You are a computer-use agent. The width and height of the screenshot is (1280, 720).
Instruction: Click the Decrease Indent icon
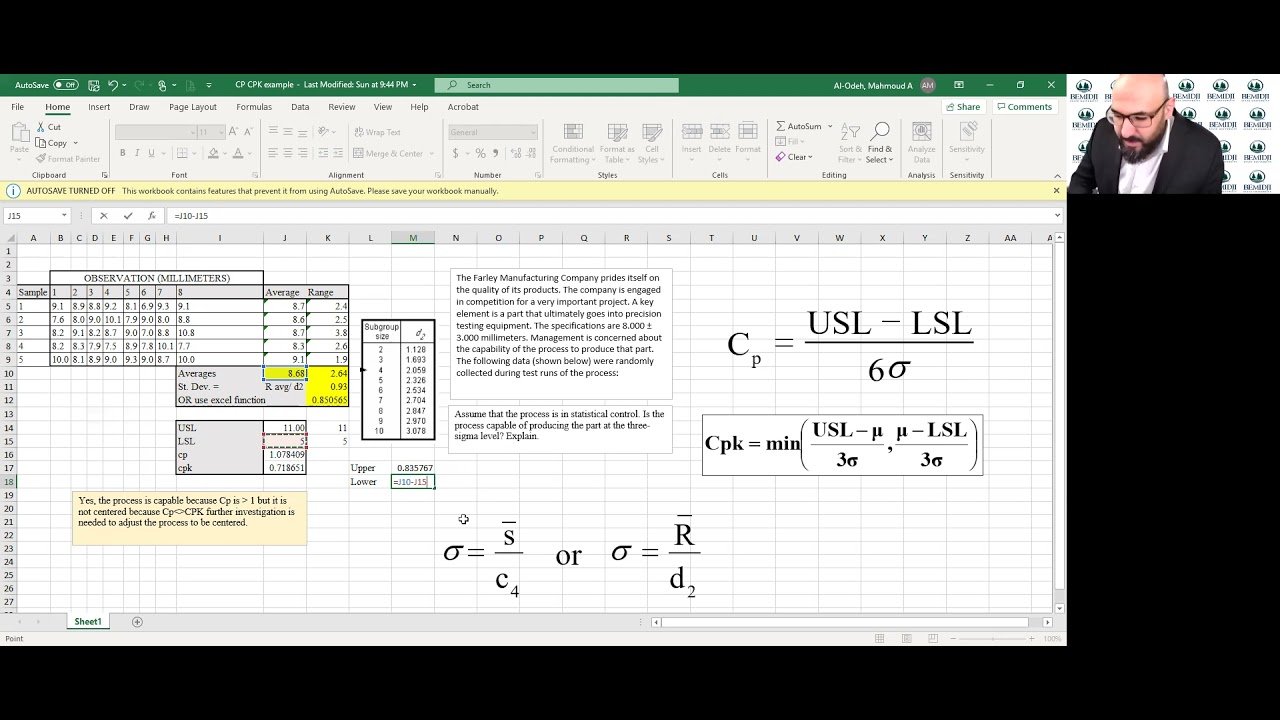[x=323, y=153]
